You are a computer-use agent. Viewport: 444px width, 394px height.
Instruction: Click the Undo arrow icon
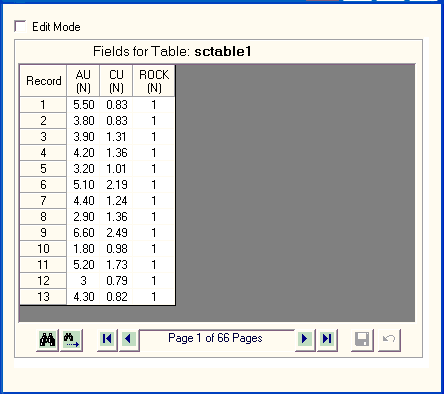pyautogui.click(x=389, y=340)
